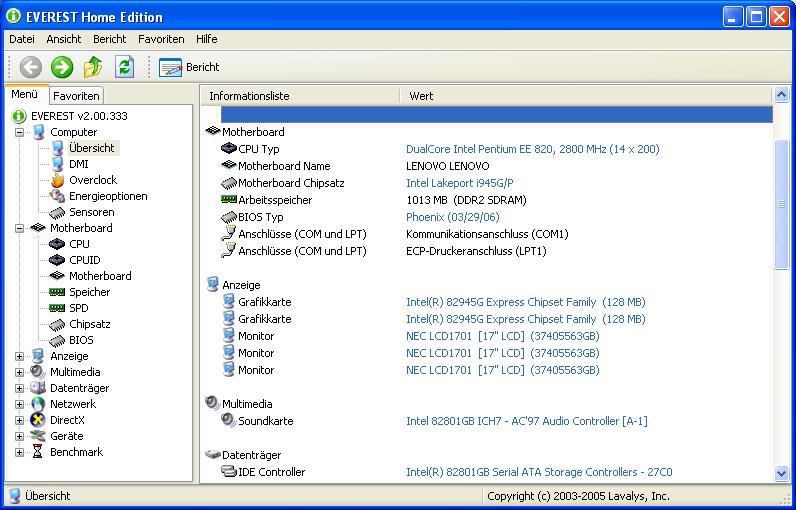This screenshot has width=796, height=510.
Task: Open the Hilfe menu
Action: pos(207,39)
